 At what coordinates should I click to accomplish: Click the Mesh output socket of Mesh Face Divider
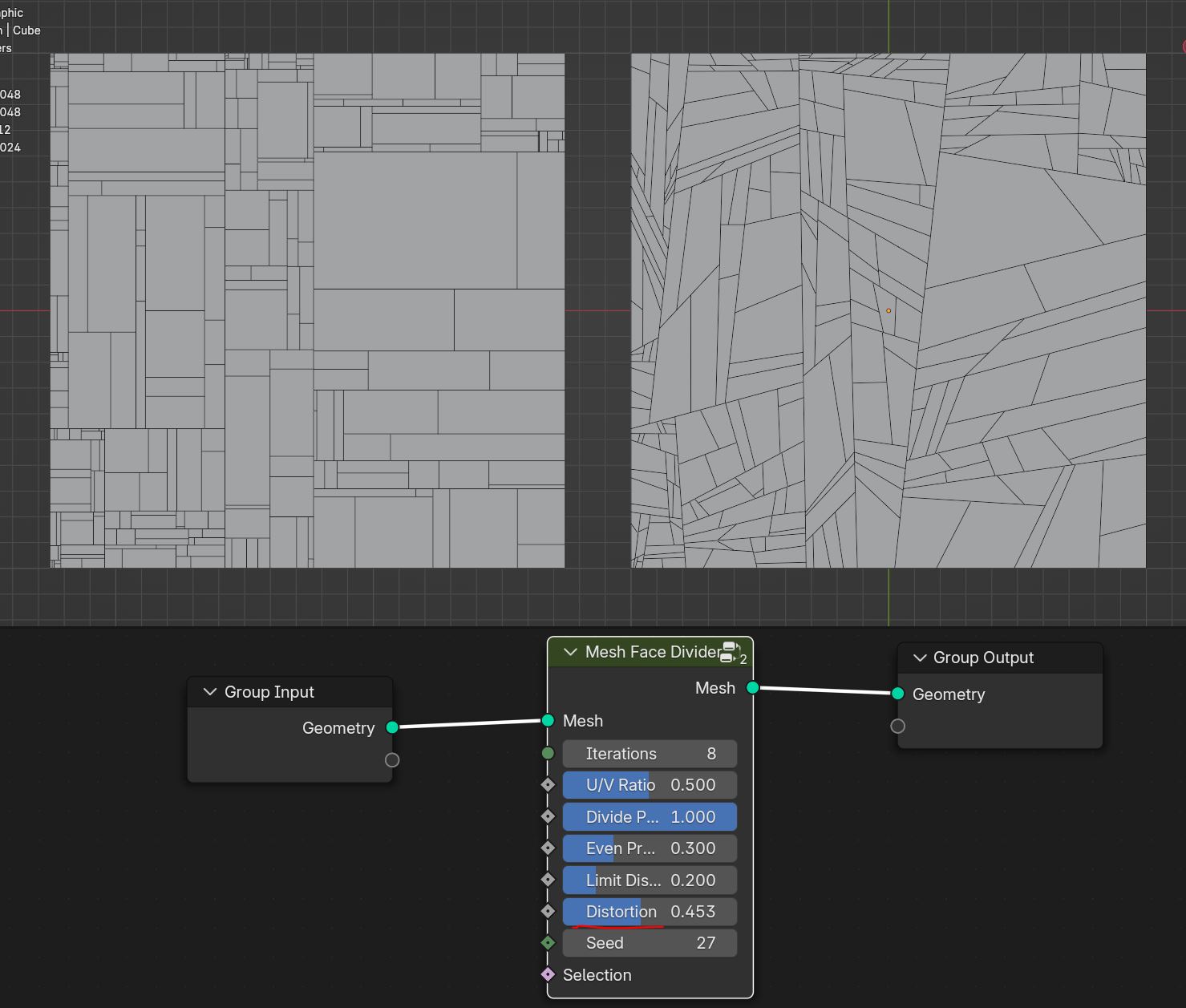point(752,688)
